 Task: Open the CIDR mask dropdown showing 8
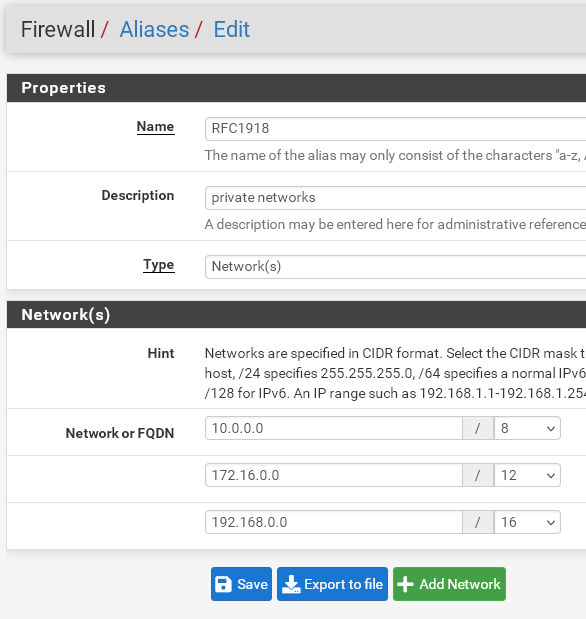[x=527, y=428]
